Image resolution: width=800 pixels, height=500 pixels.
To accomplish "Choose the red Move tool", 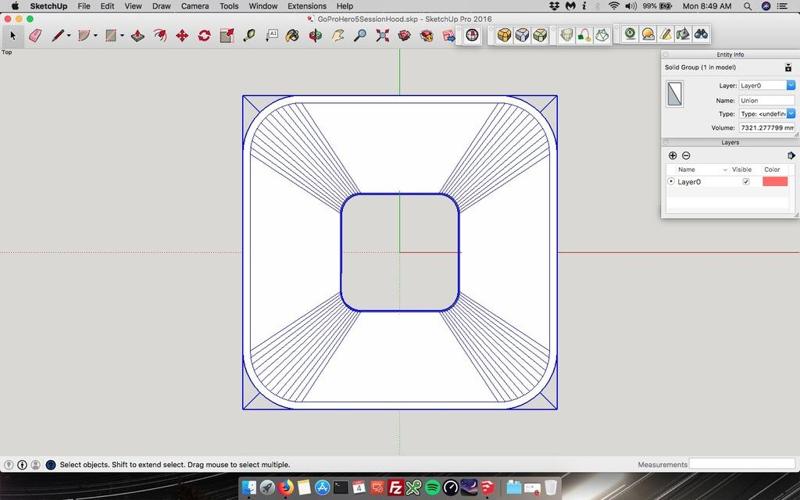I will [x=182, y=35].
